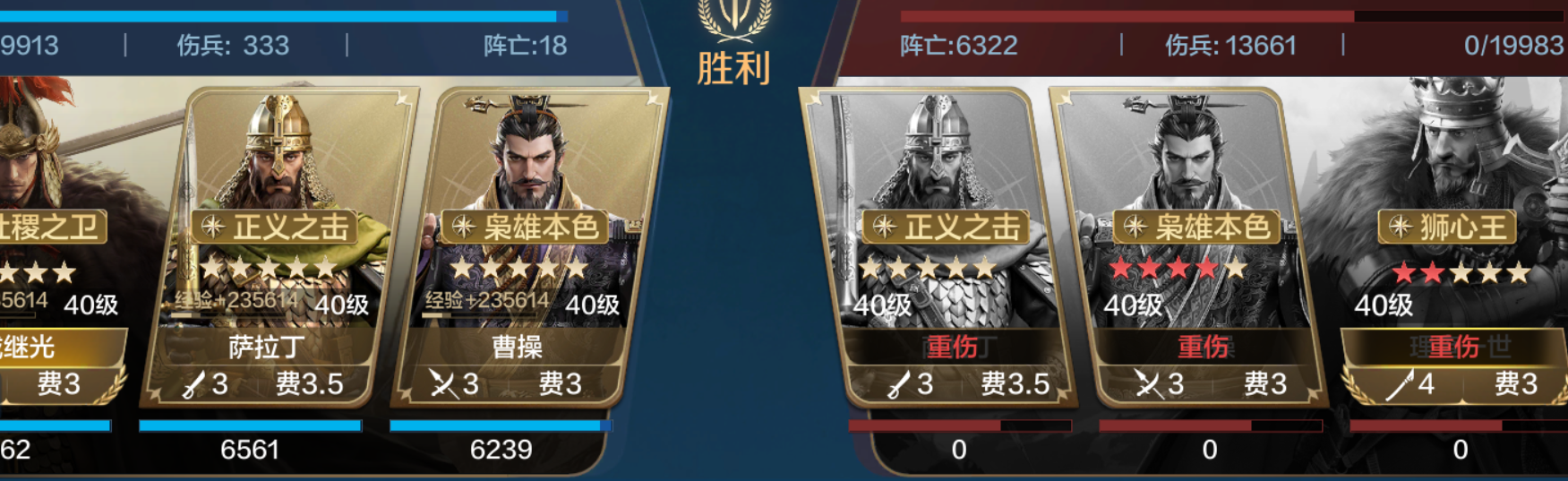Screen dimensions: 1568x481
Task: Click the crossed swords icon on Cao Cao's card
Action: (x=442, y=384)
